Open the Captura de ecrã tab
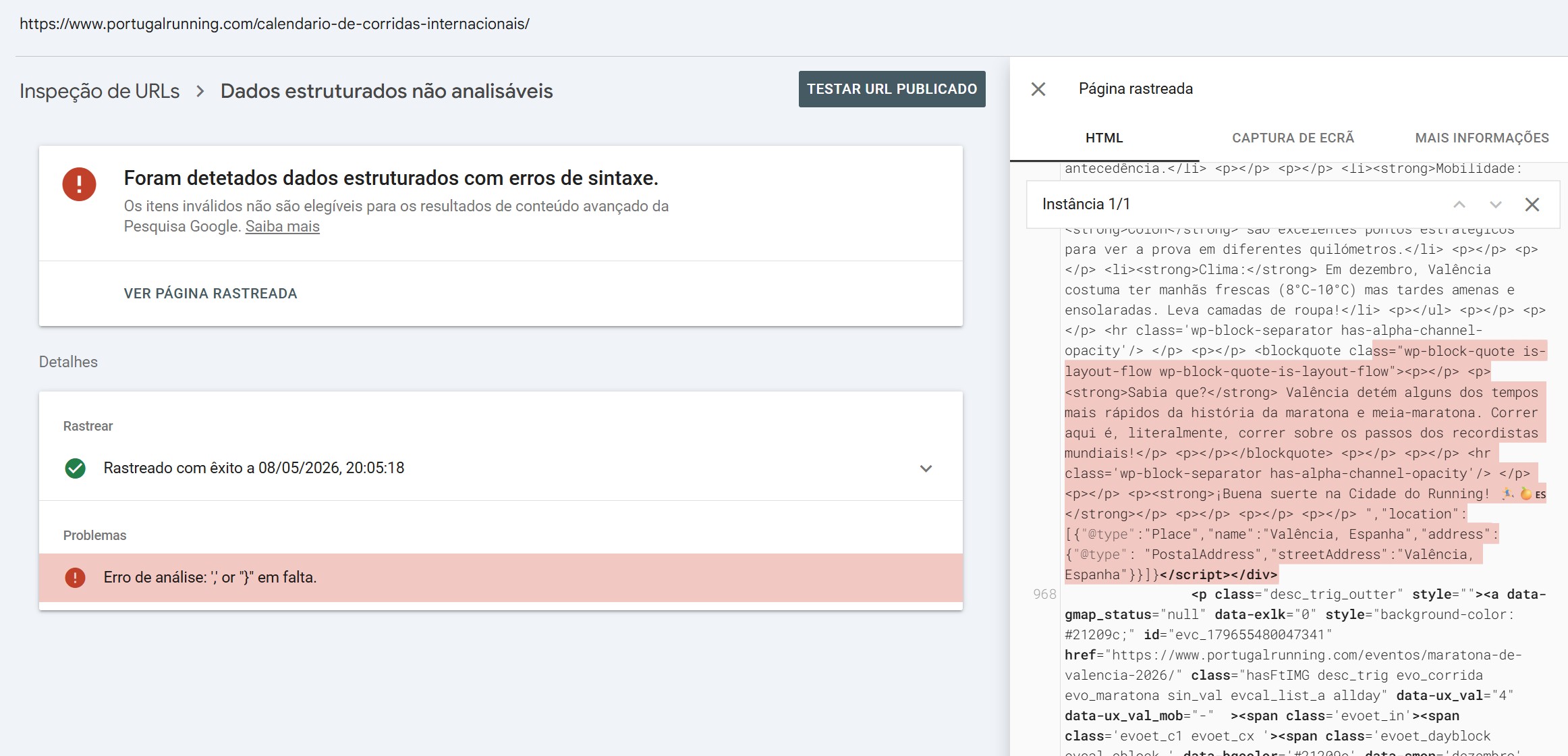Viewport: 1568px width, 756px height. click(x=1293, y=138)
